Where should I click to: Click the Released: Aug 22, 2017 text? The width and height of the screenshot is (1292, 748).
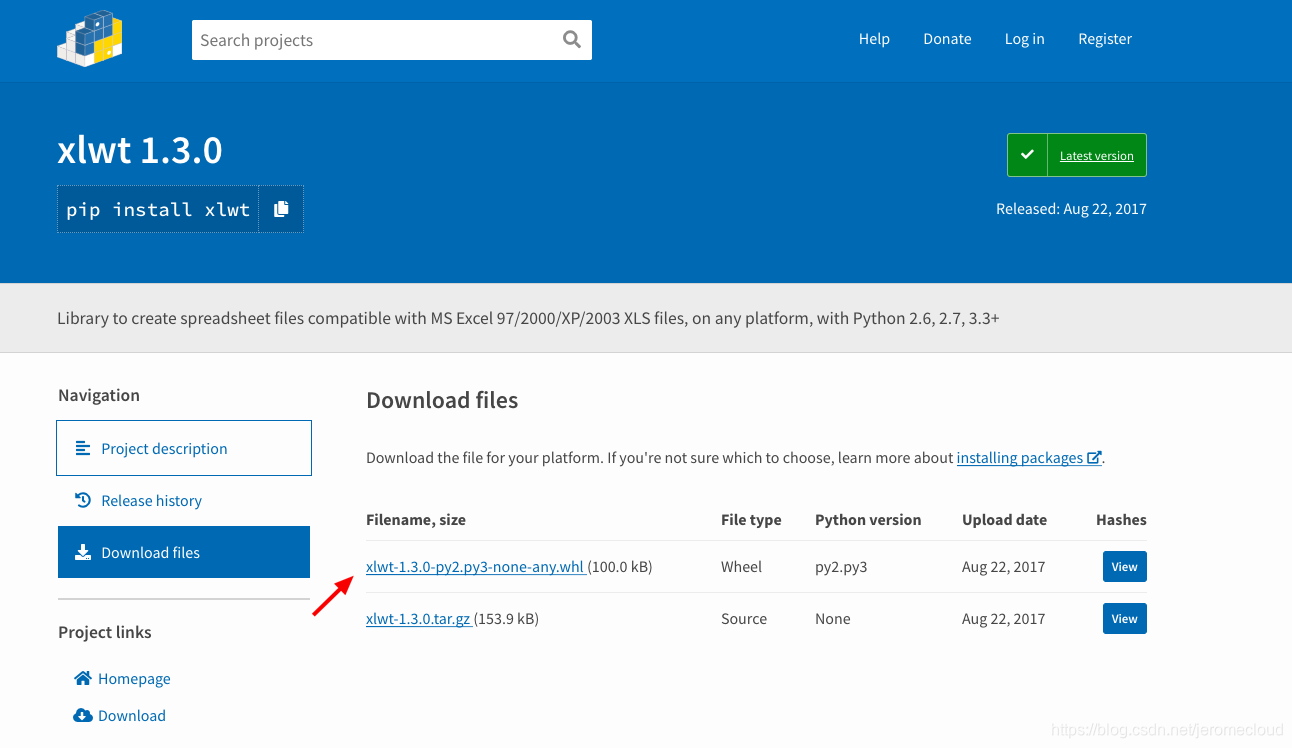(1071, 209)
